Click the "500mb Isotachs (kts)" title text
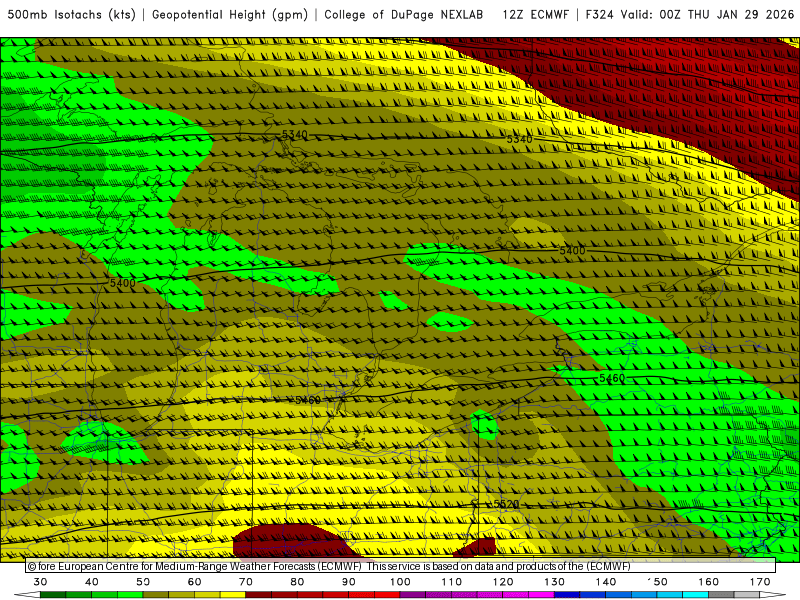Screen dimensions: 800x600 pyautogui.click(x=71, y=15)
